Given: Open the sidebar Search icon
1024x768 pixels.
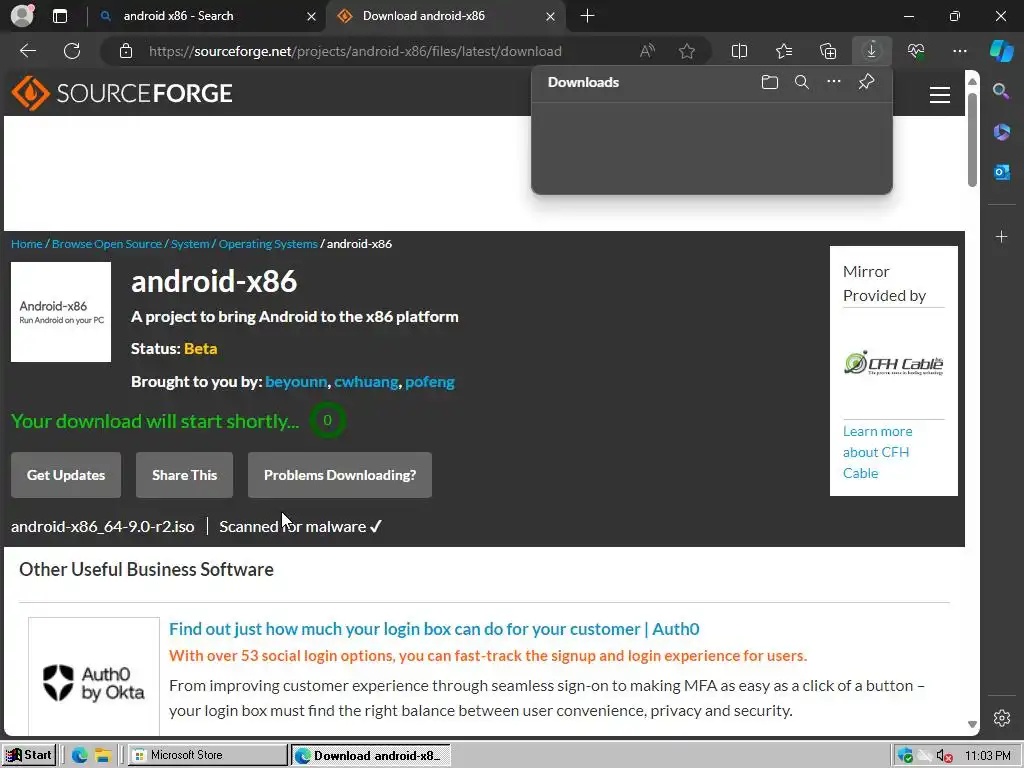Looking at the screenshot, I should [x=1001, y=91].
